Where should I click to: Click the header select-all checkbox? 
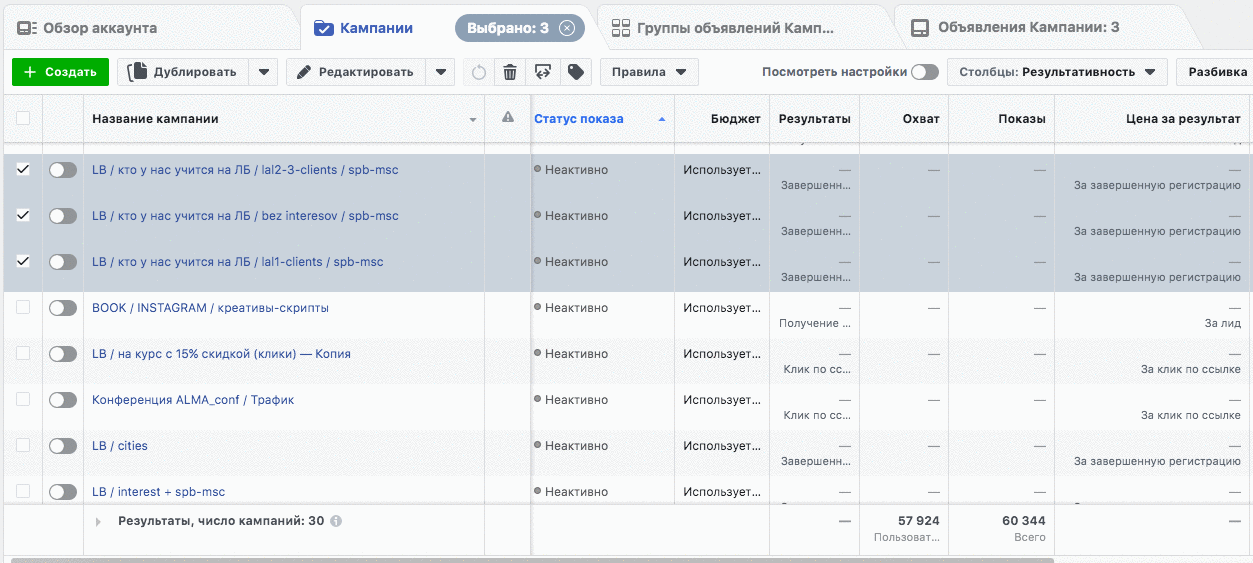[23, 118]
